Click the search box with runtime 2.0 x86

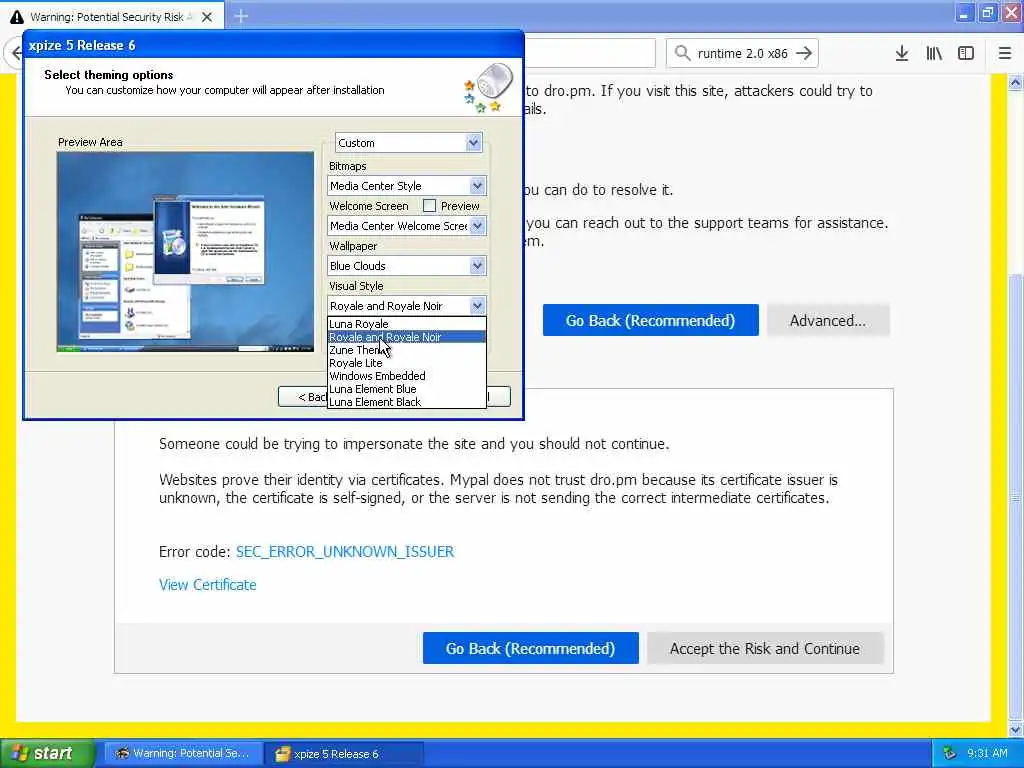click(x=742, y=54)
